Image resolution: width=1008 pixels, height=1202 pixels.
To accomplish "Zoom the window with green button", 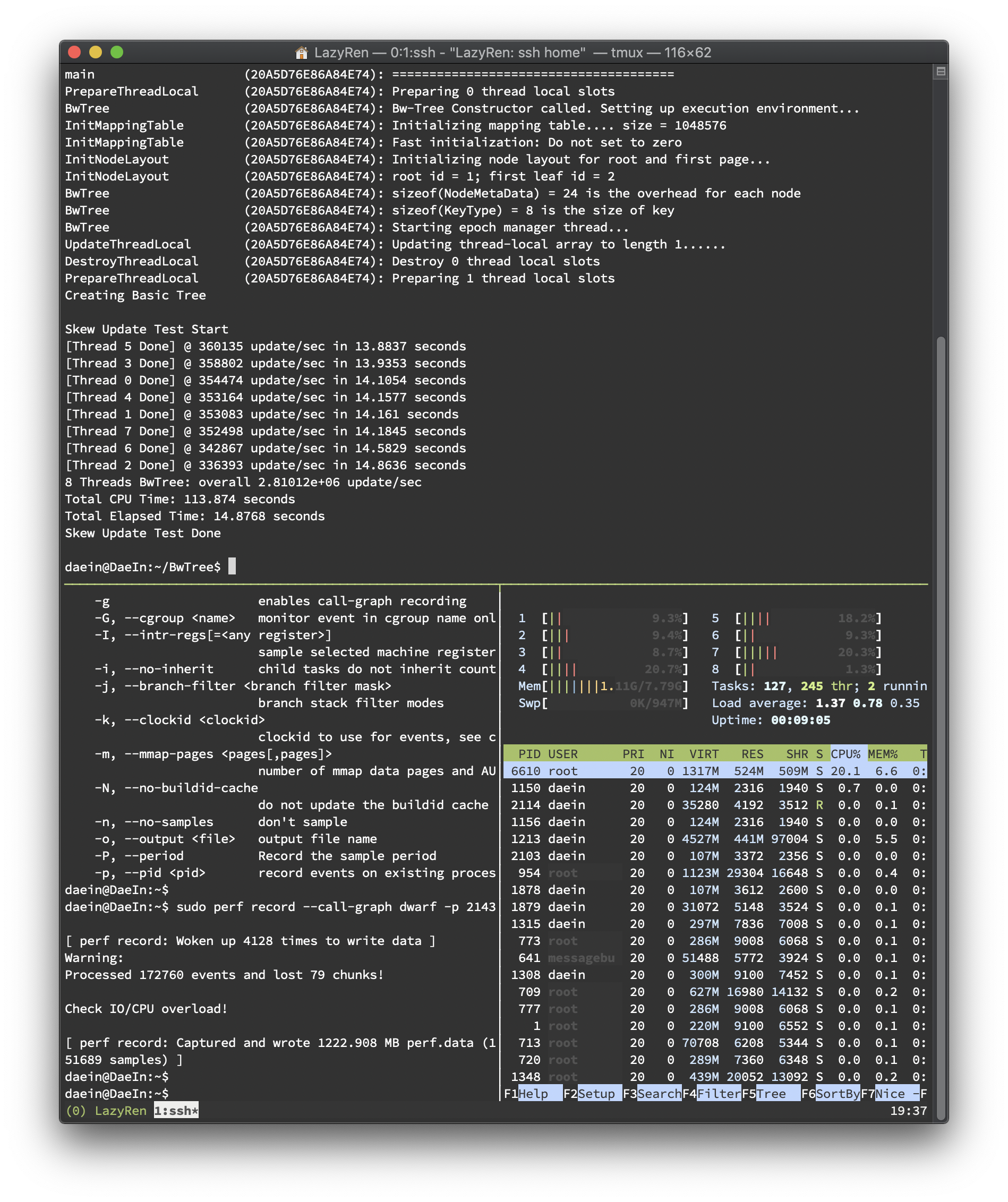I will point(117,53).
